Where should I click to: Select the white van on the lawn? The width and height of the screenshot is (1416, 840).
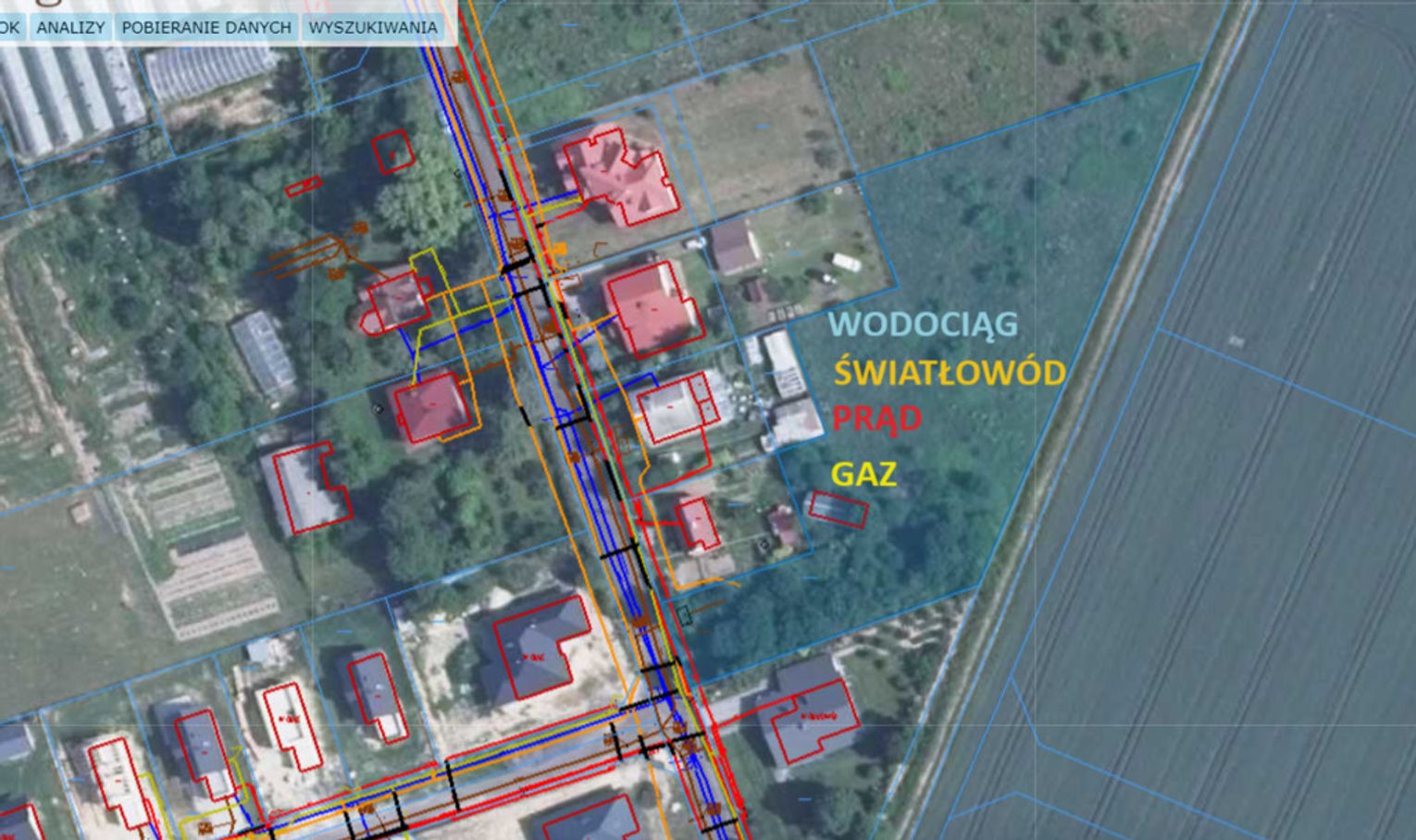[846, 262]
